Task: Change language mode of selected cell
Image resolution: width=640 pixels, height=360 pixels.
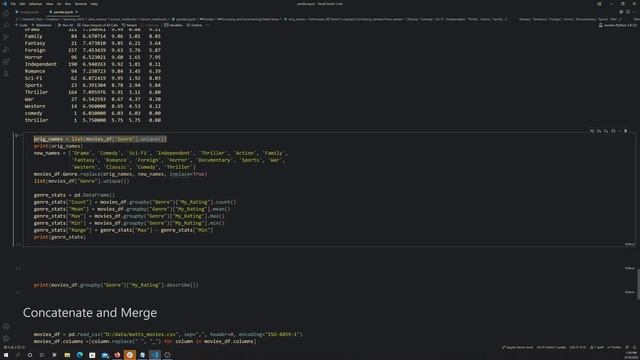Action: [x=629, y=244]
